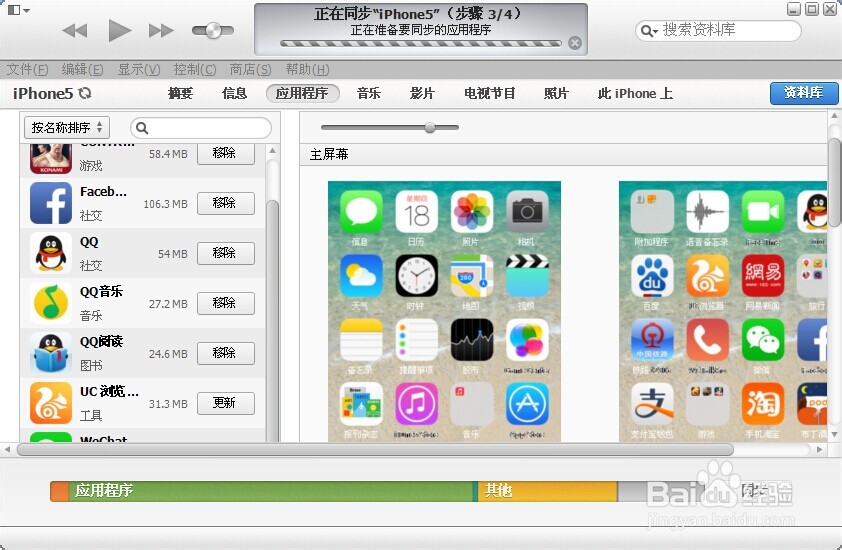Viewport: 842px width, 550px height.
Task: Remove the Facebook app
Action: (x=226, y=203)
